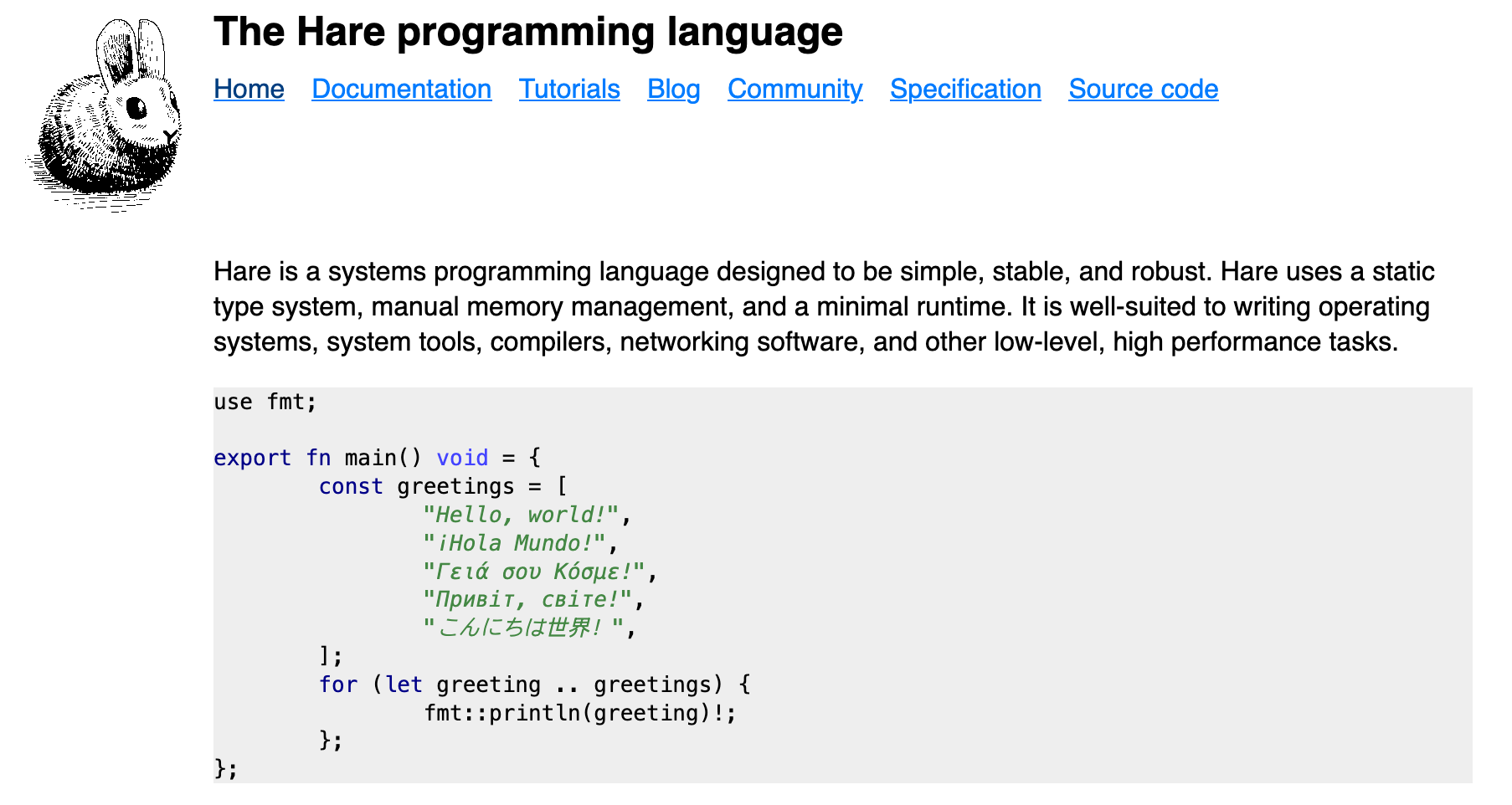Visit the Blog page
The width and height of the screenshot is (1512, 805).
(674, 89)
